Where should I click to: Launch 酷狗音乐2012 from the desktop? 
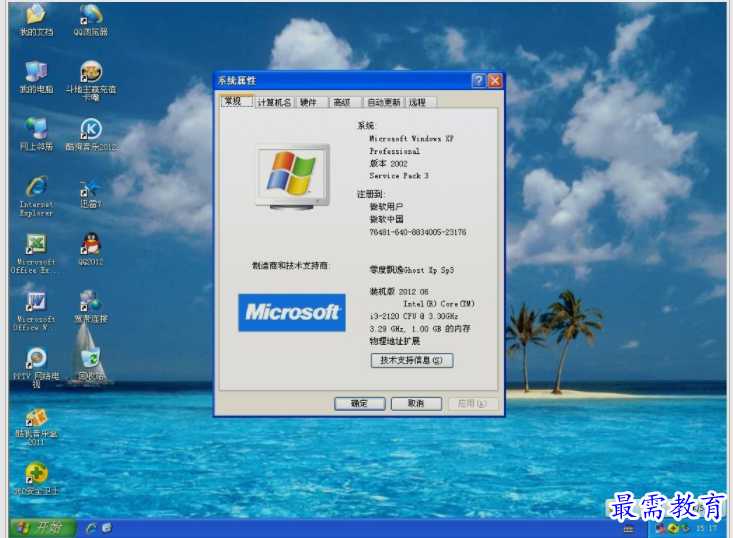(x=91, y=135)
